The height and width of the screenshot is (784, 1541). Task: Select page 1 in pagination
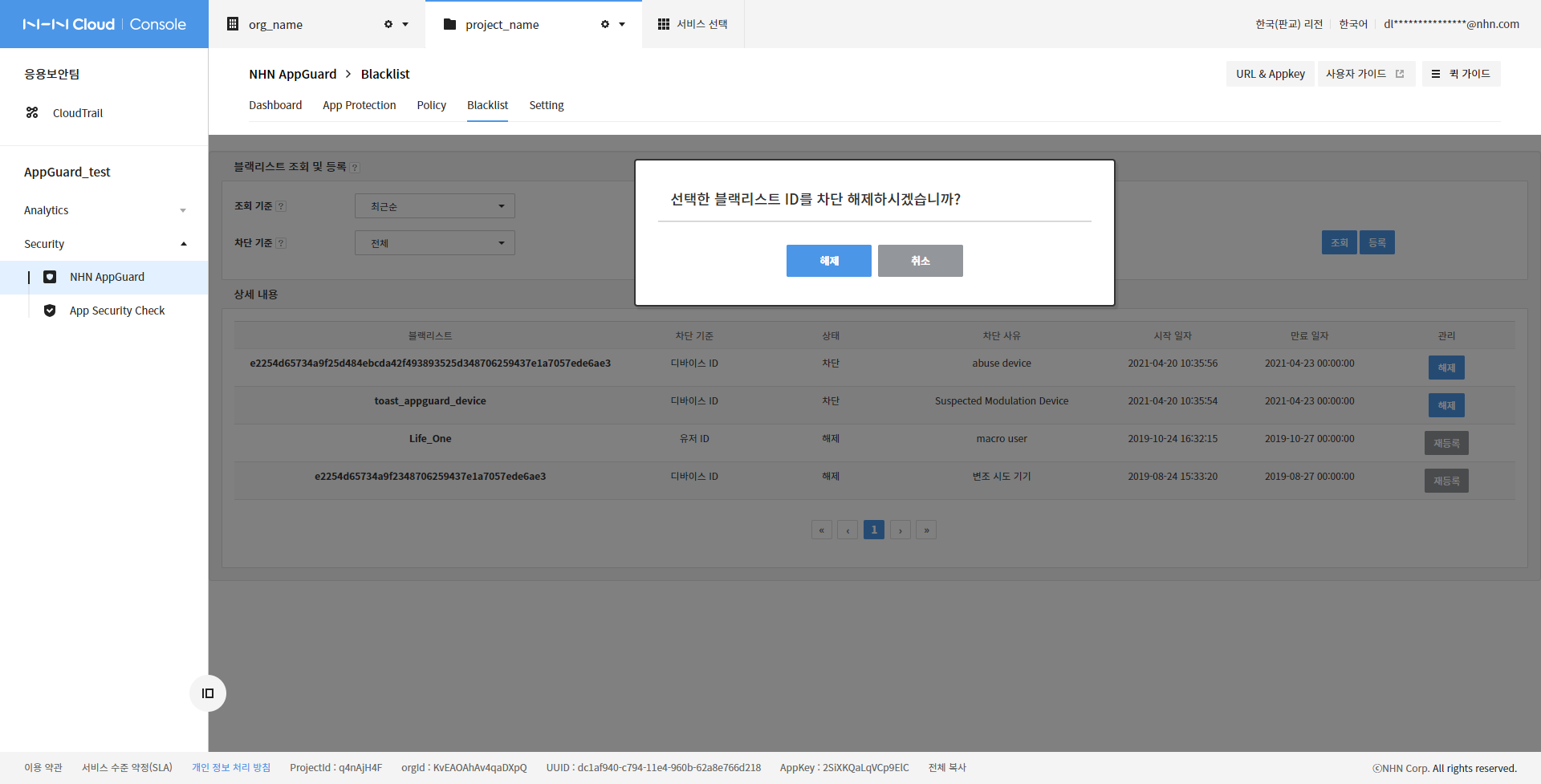[x=874, y=530]
